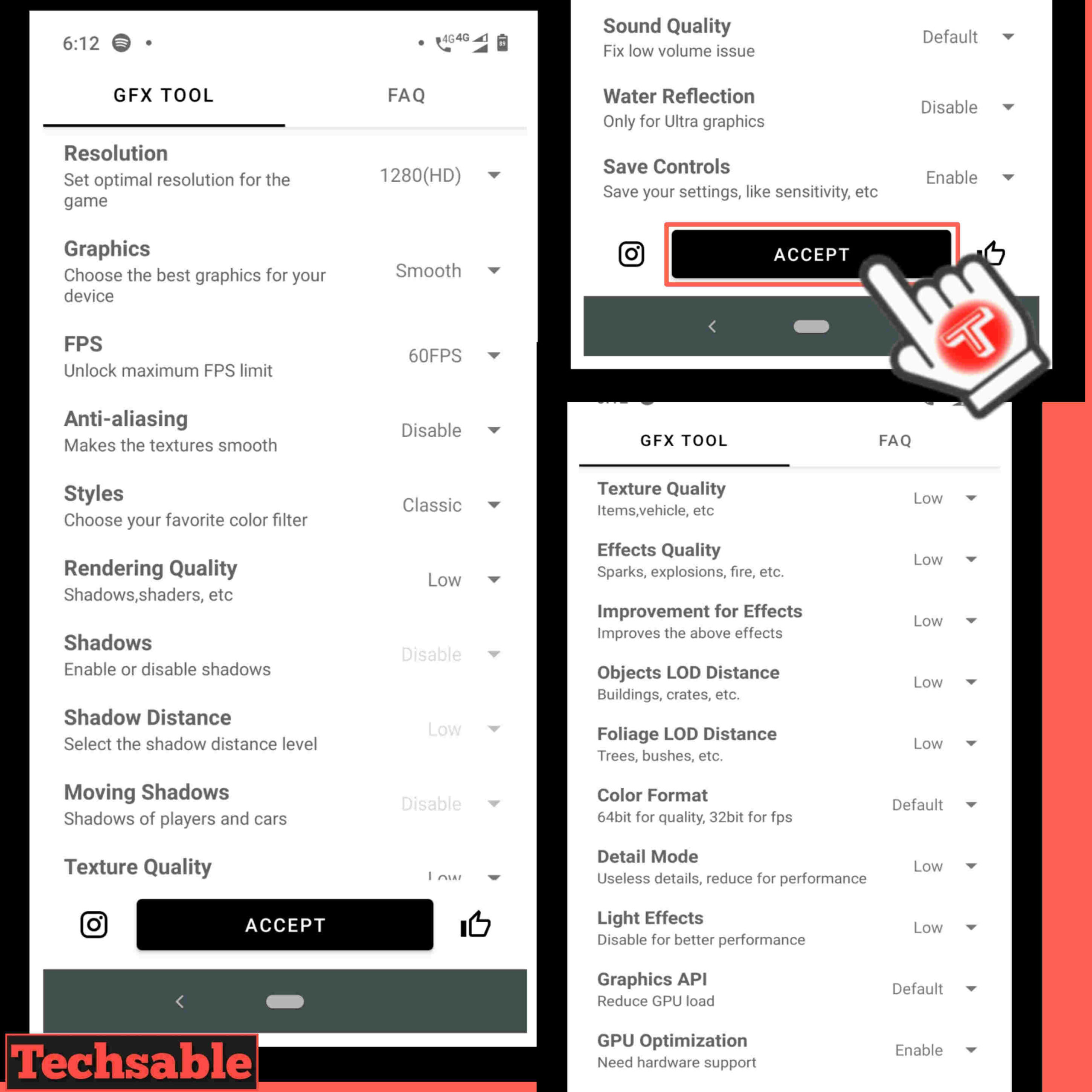Click ACCEPT button in main panel
This screenshot has width=1092, height=1092.
285,924
